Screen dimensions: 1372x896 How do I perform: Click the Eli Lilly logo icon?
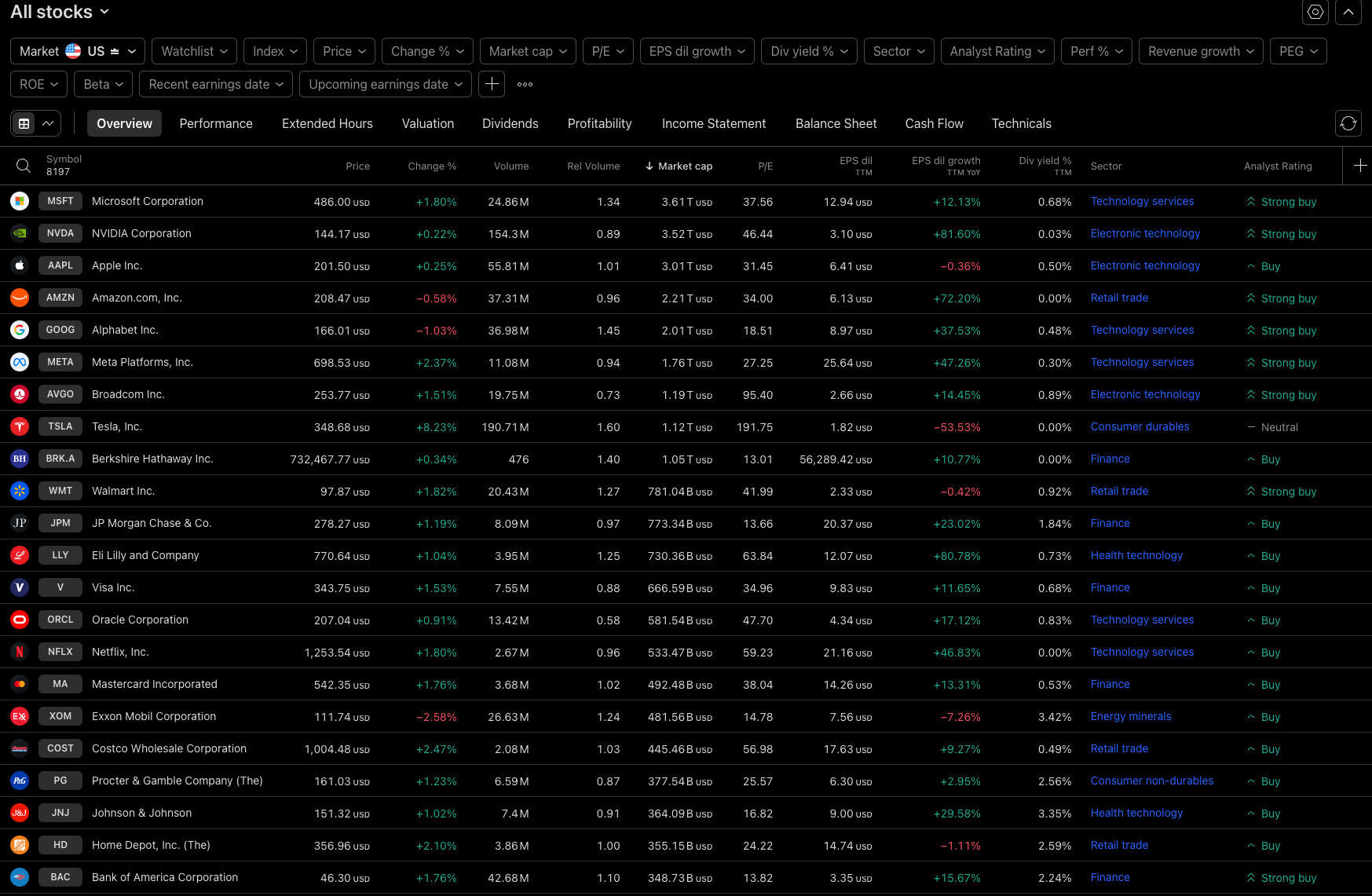[x=20, y=556]
